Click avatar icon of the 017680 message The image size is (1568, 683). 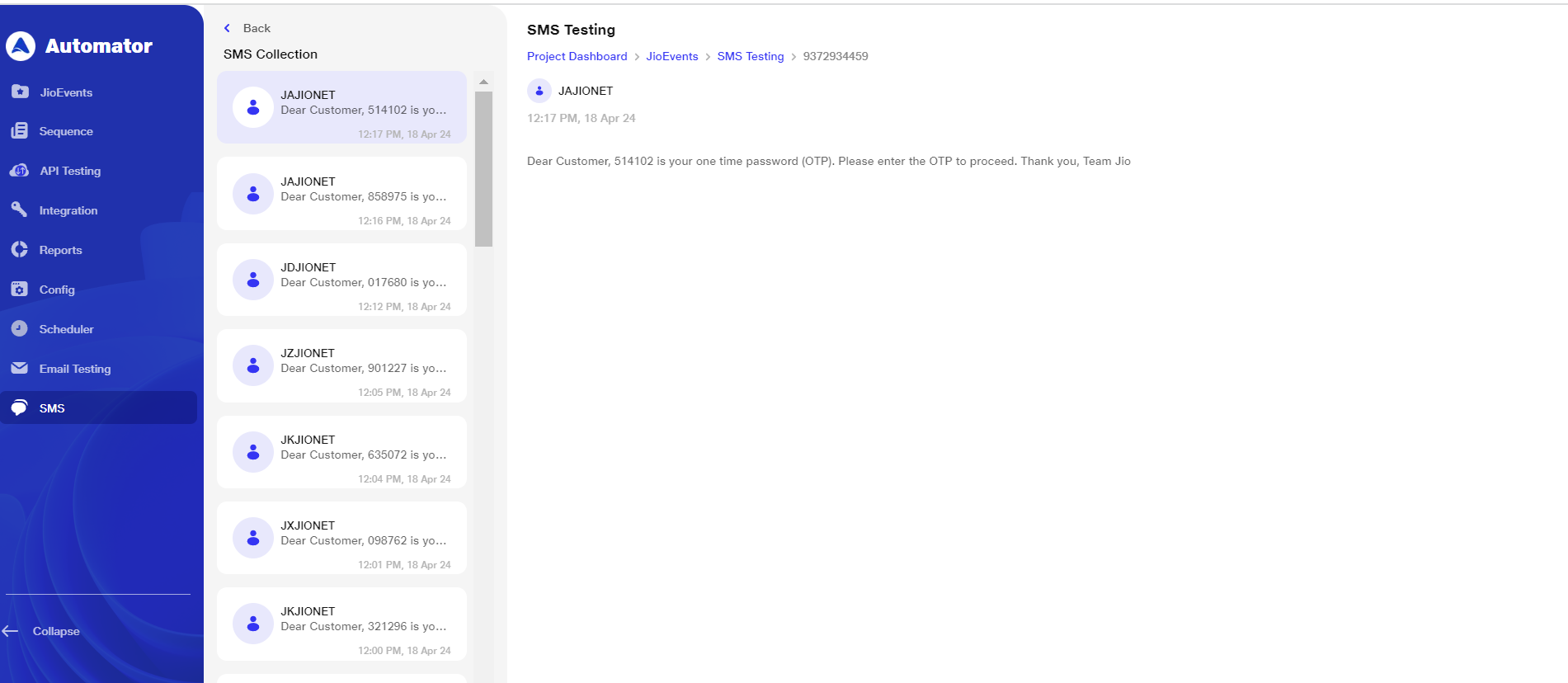[x=253, y=280]
